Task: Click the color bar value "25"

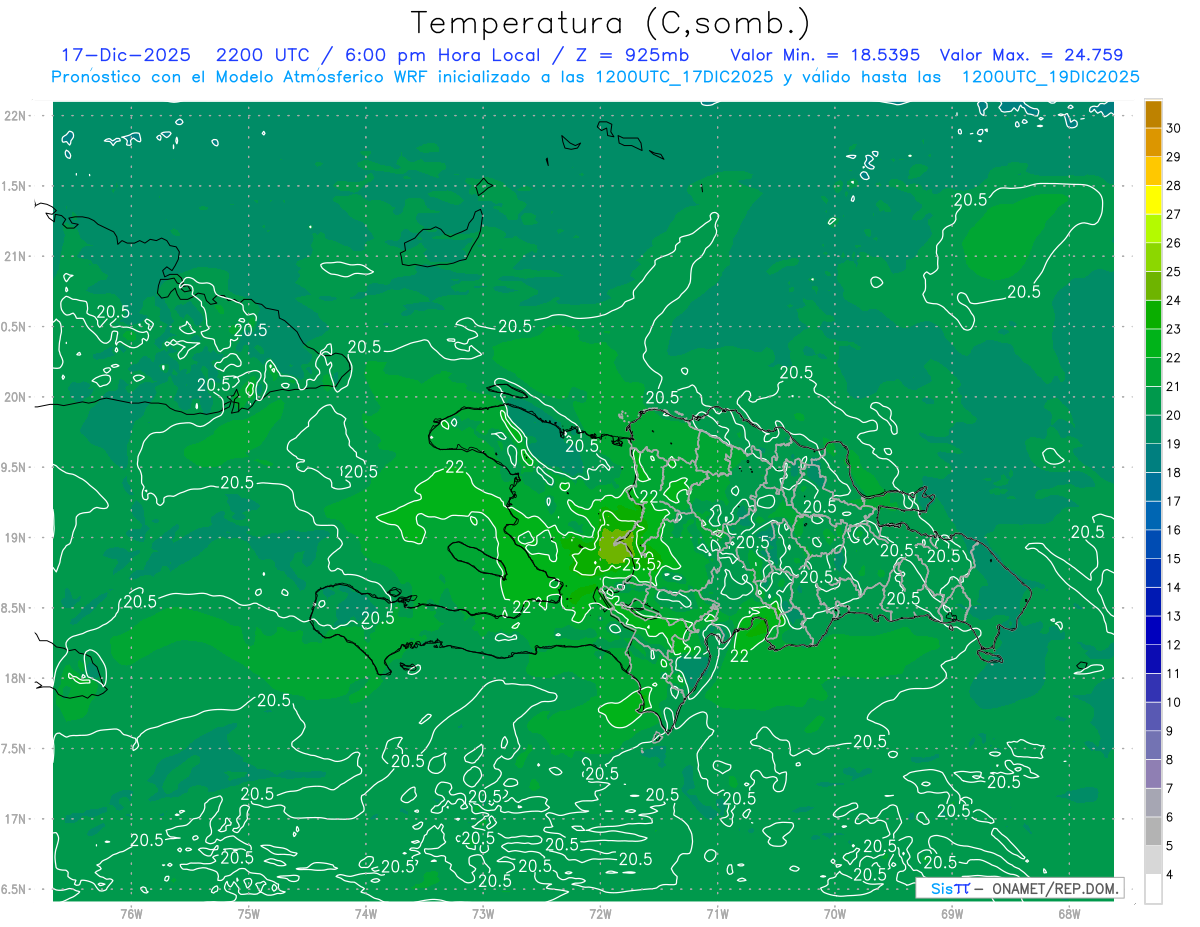Action: pos(1174,272)
